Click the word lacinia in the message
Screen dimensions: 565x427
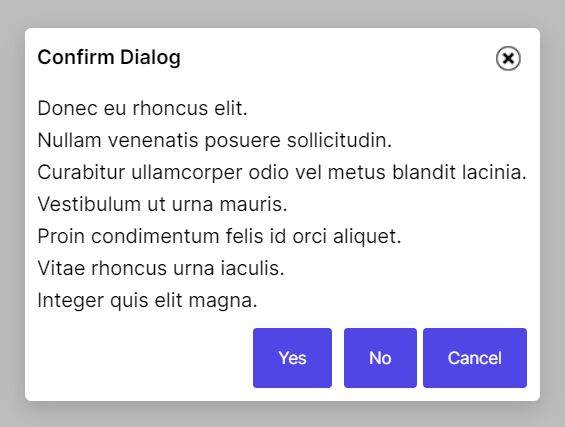coord(494,172)
